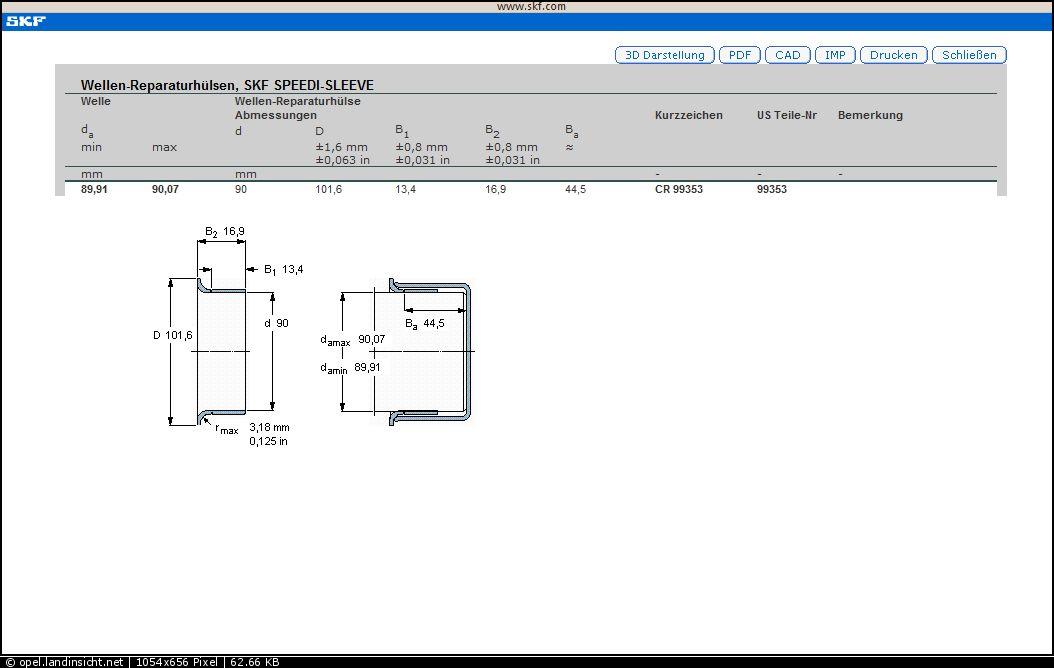This screenshot has width=1054, height=668.
Task: Click the d 90 dimension label in drawing
Action: [x=276, y=323]
